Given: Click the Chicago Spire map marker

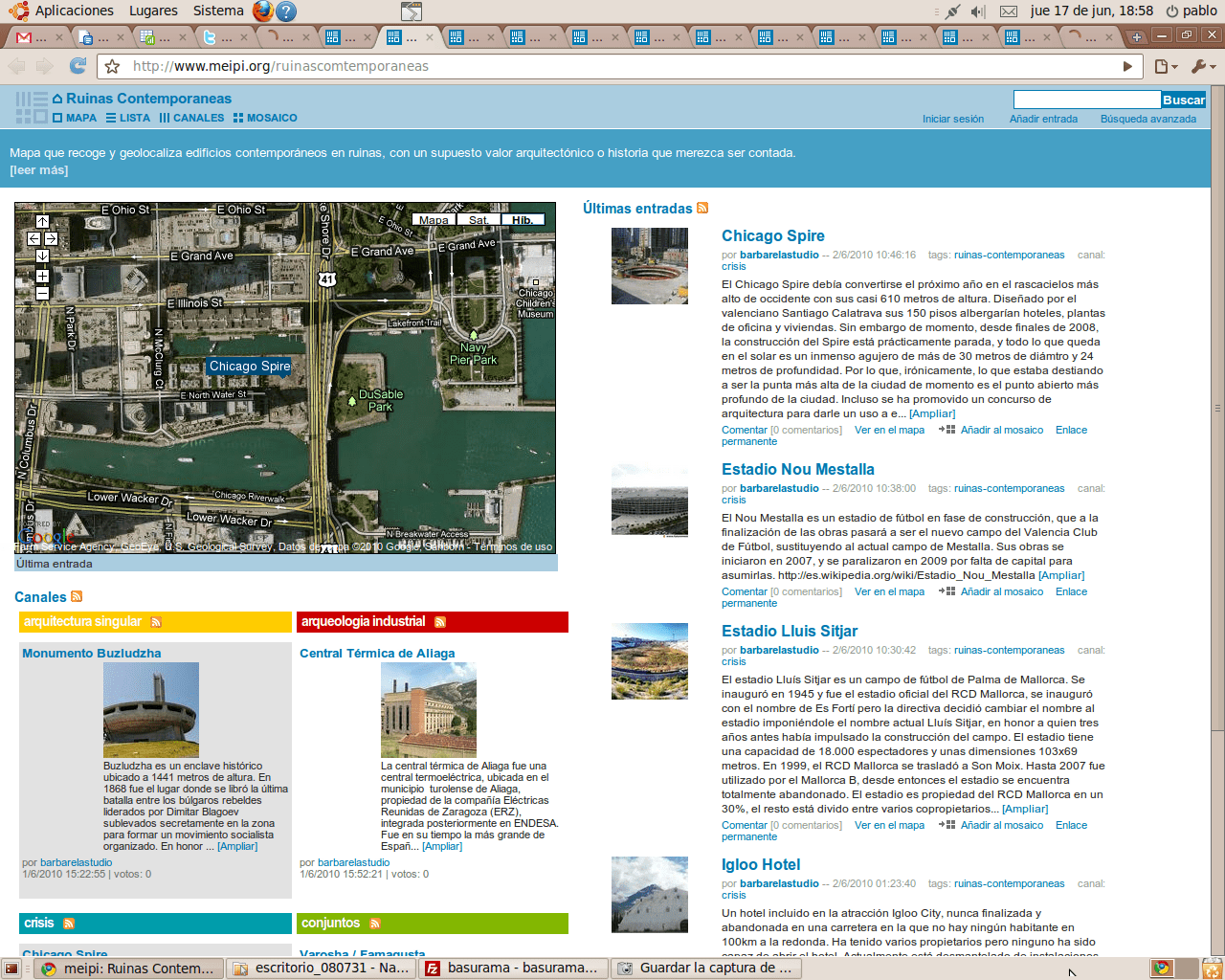Looking at the screenshot, I should (x=250, y=367).
